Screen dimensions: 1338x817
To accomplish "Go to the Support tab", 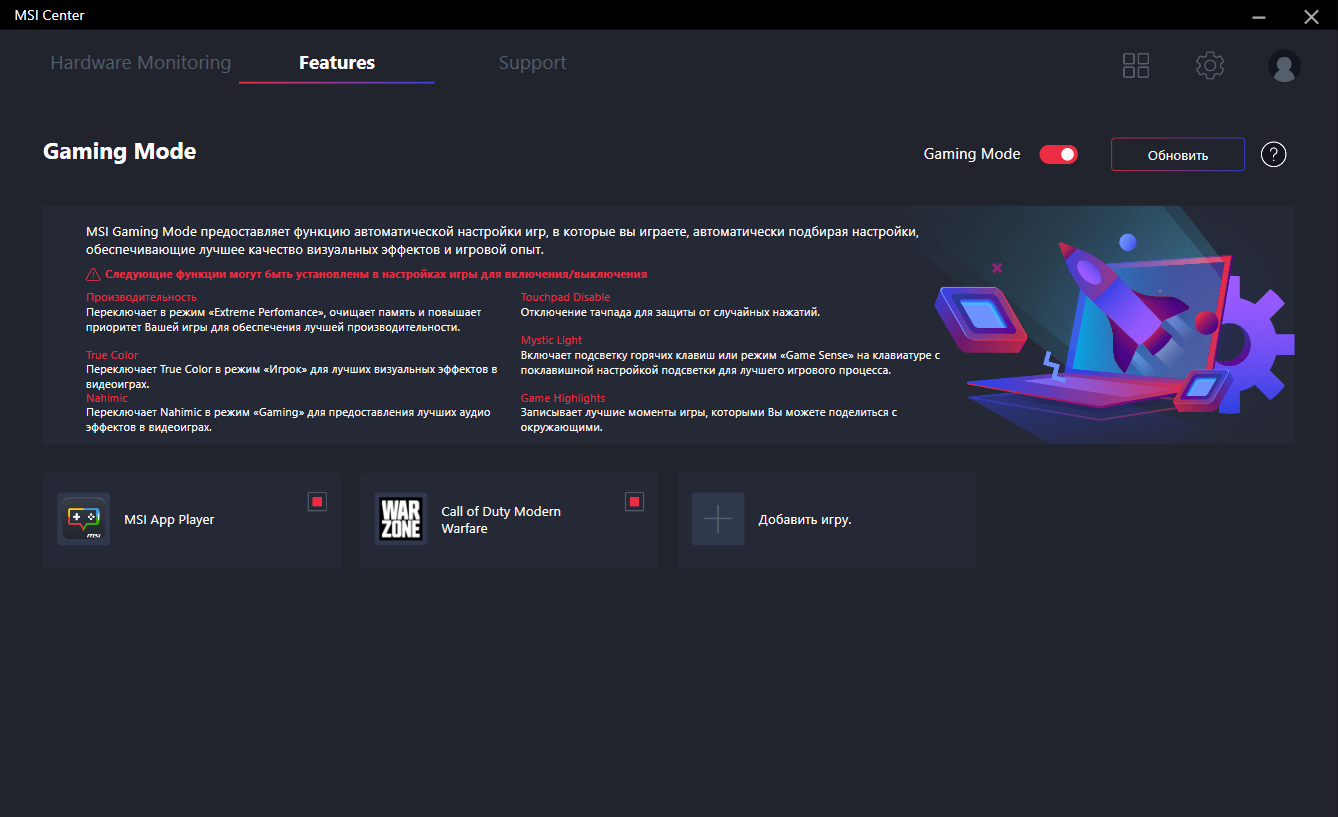I will 533,63.
